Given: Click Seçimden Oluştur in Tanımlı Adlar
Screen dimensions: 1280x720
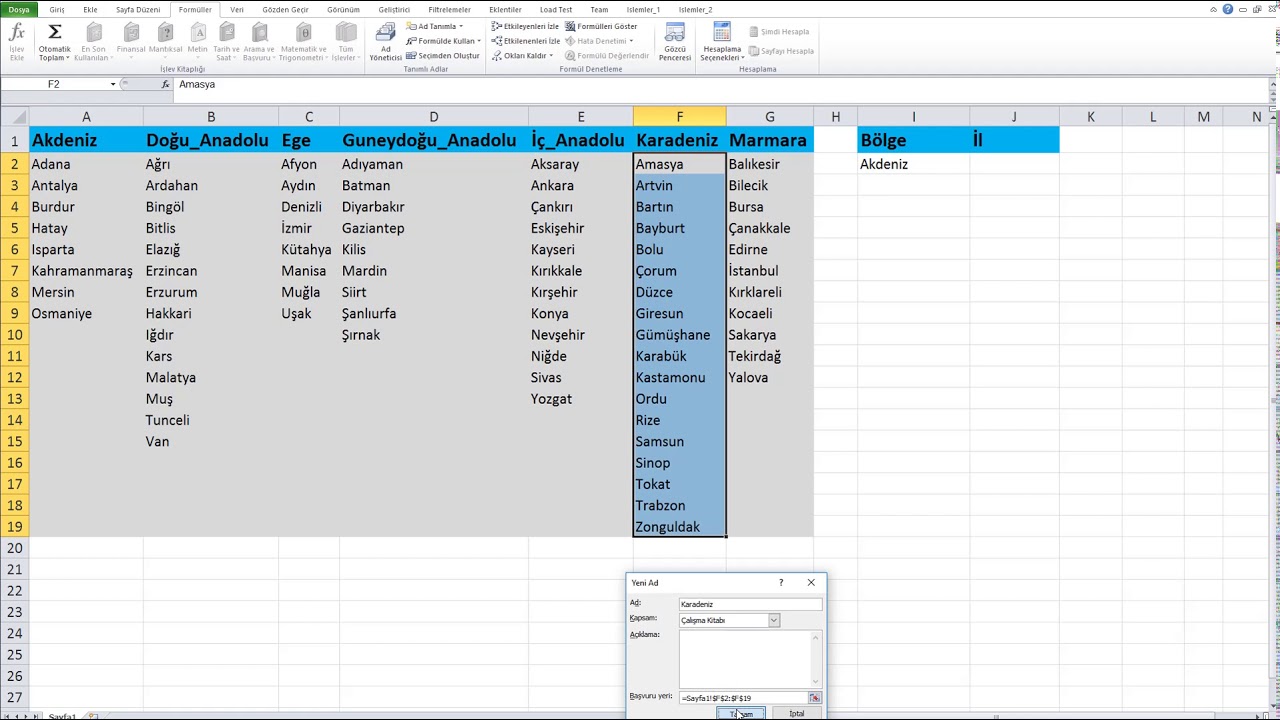Looking at the screenshot, I should 443,56.
